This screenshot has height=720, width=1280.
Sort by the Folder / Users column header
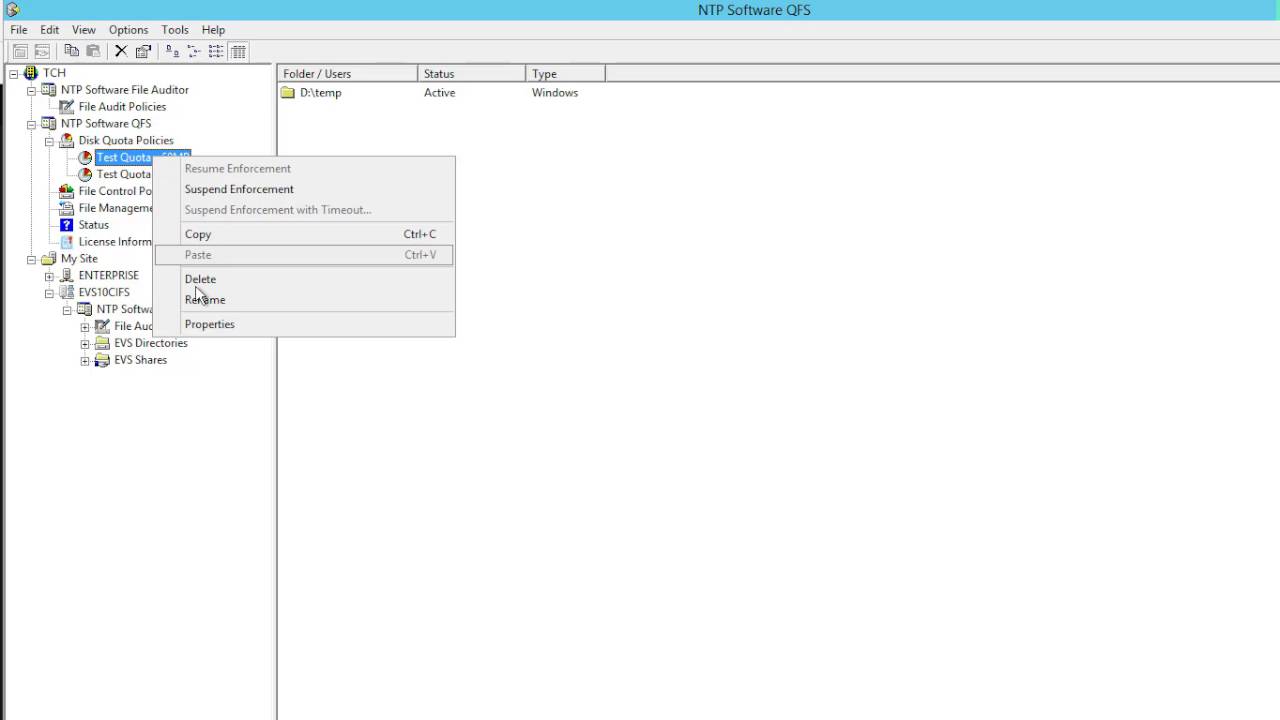click(348, 74)
